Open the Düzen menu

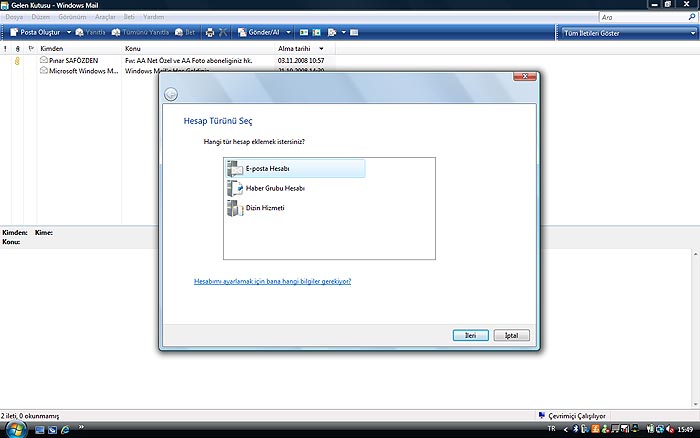[x=41, y=17]
